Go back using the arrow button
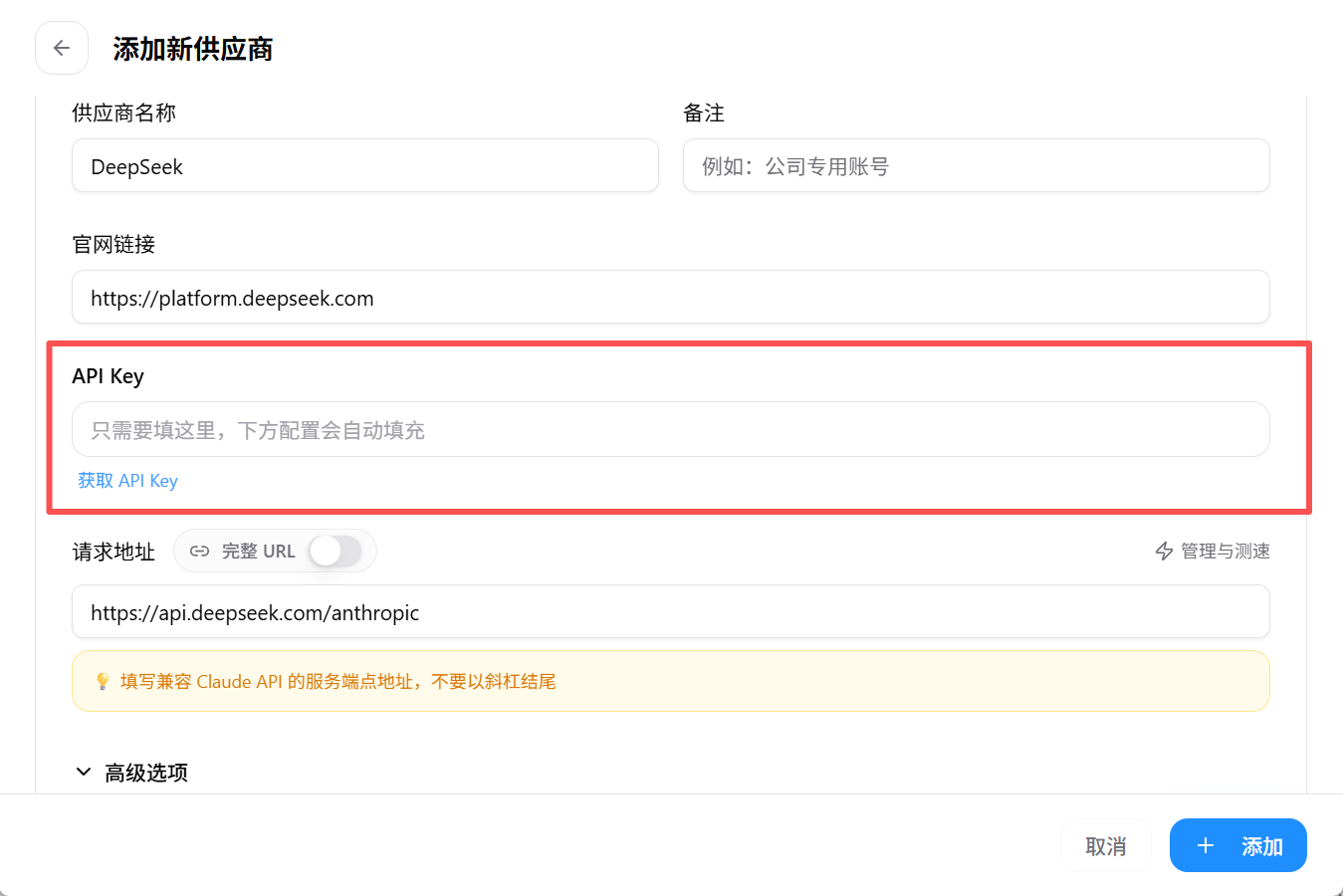Image resolution: width=1343 pixels, height=896 pixels. (62, 48)
